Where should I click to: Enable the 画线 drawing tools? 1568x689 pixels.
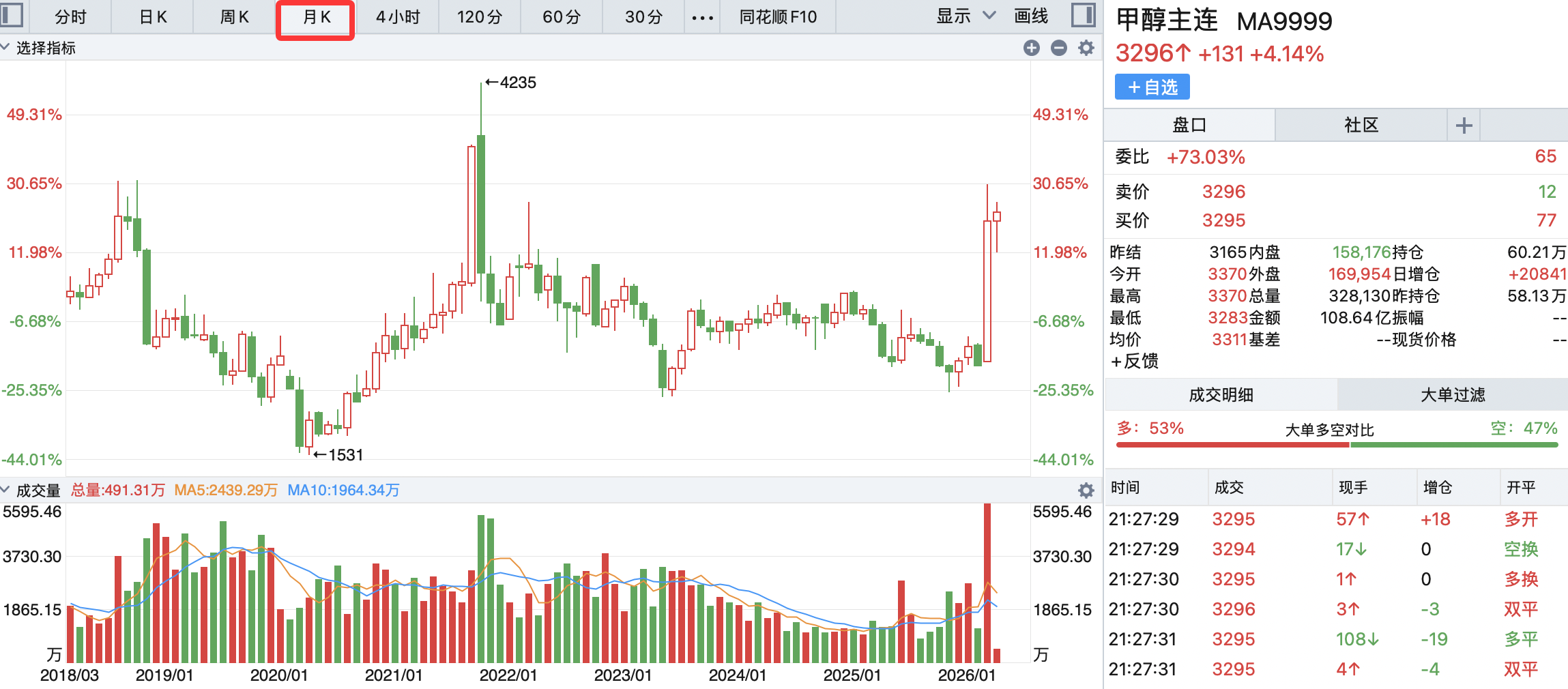pyautogui.click(x=1030, y=16)
